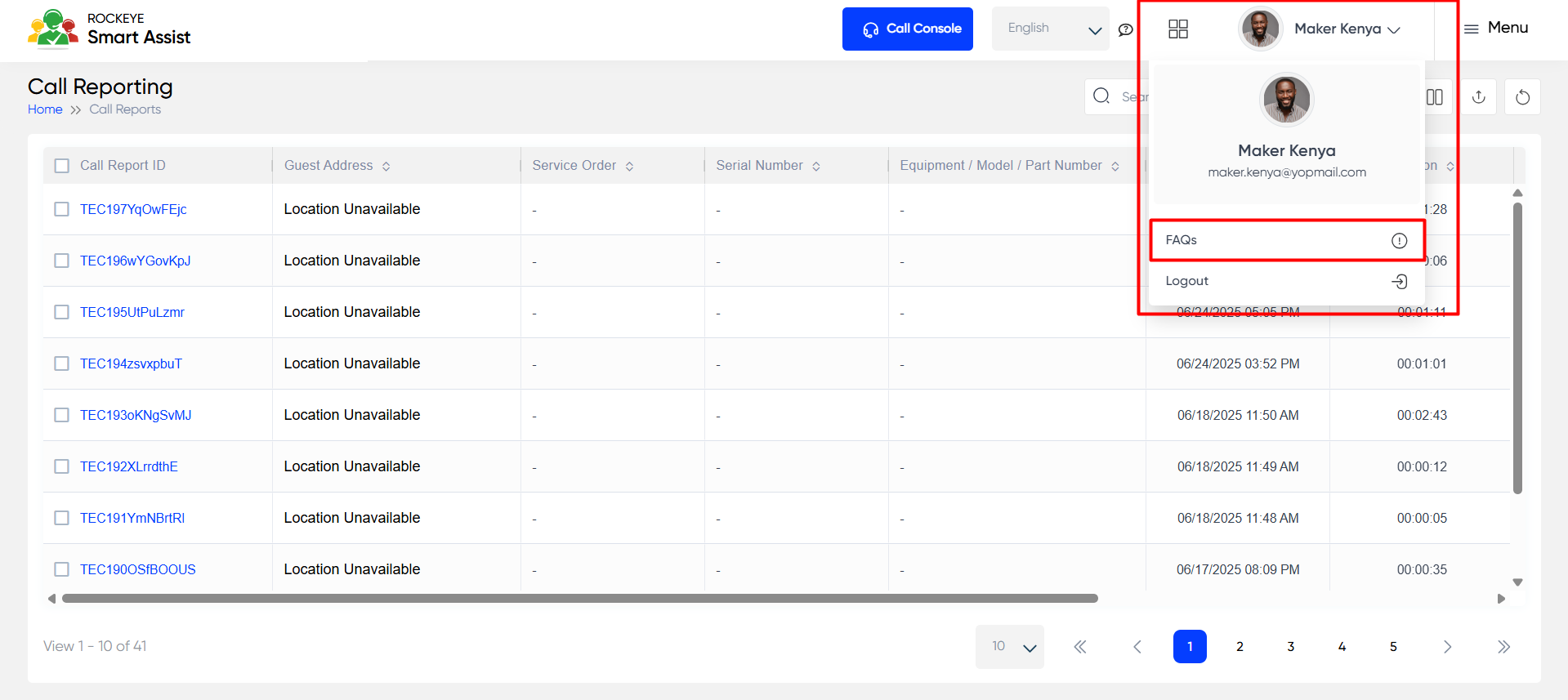Open report TEC197YqOwFEjc
Image resolution: width=1568 pixels, height=700 pixels.
point(133,209)
